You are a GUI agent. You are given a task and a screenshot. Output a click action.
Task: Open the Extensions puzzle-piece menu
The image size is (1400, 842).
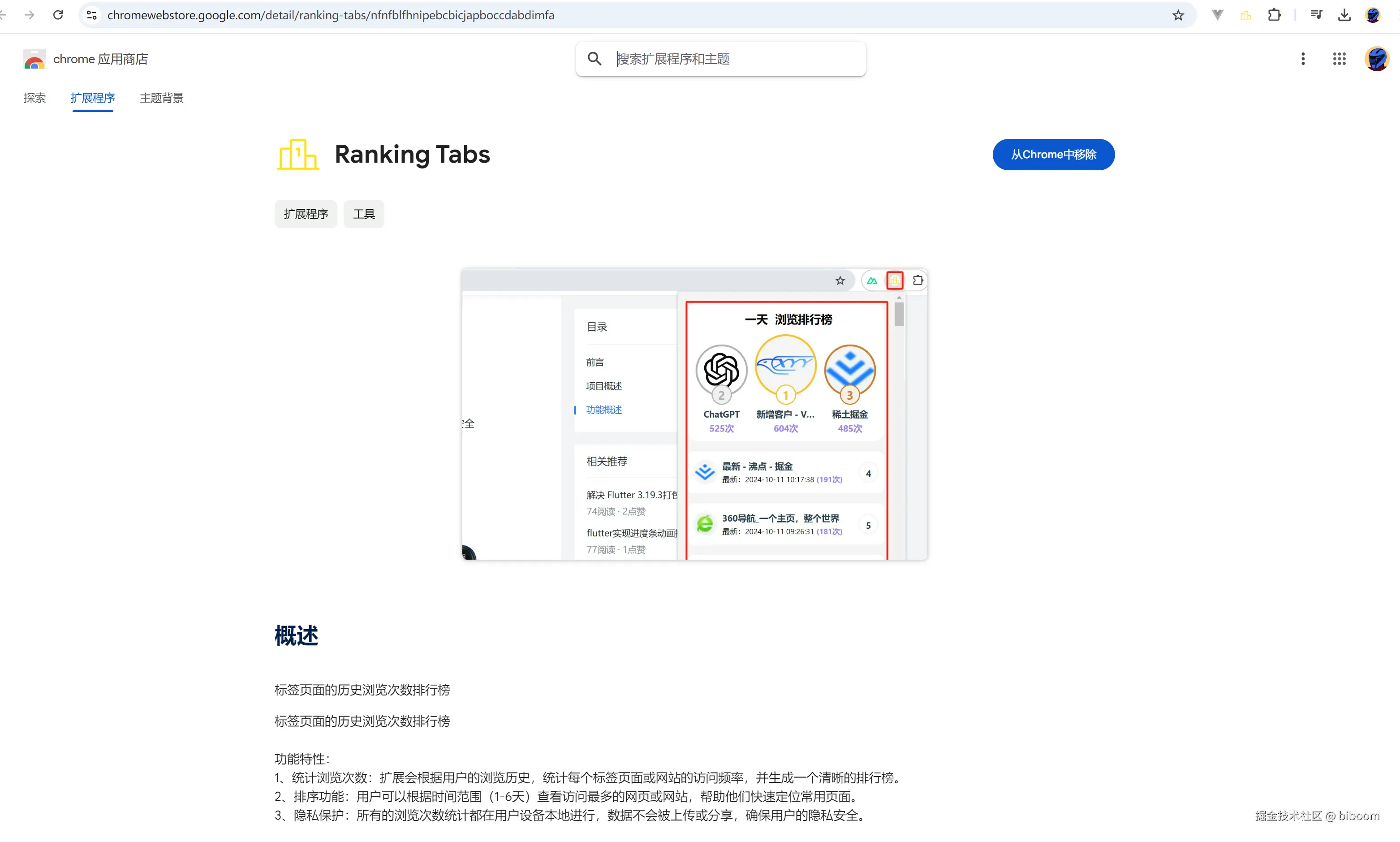click(1274, 15)
